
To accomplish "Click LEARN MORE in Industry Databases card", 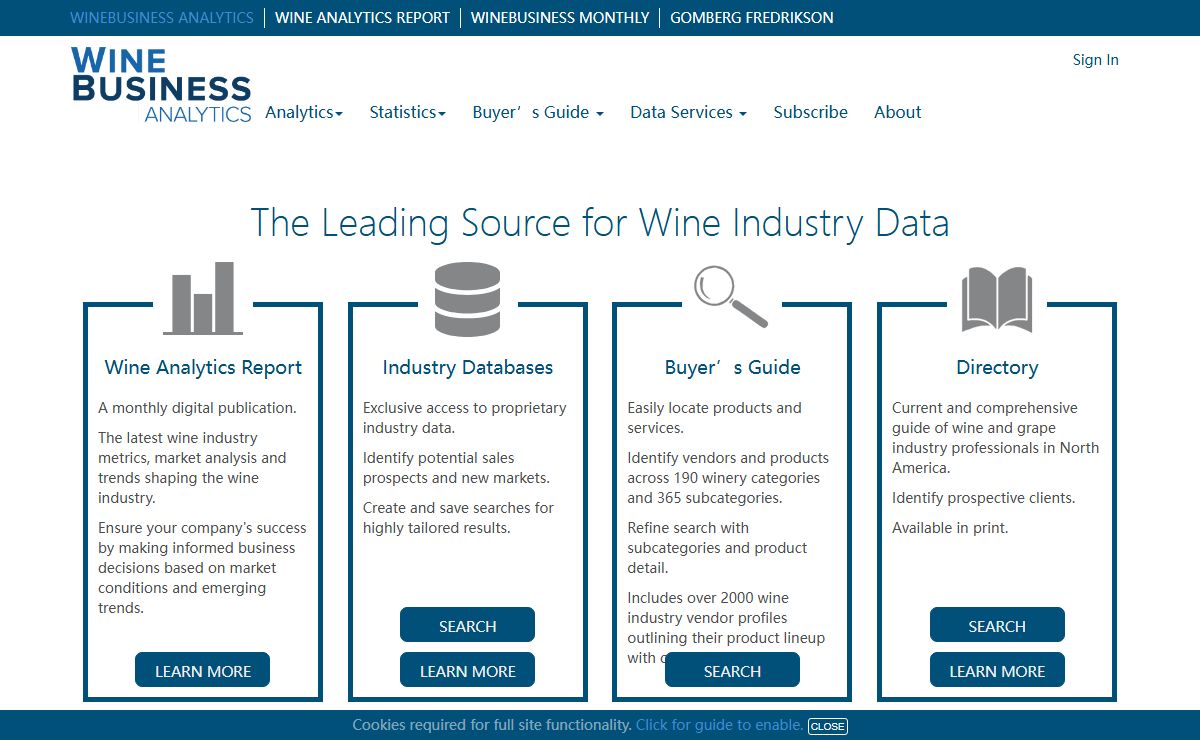I will 468,670.
